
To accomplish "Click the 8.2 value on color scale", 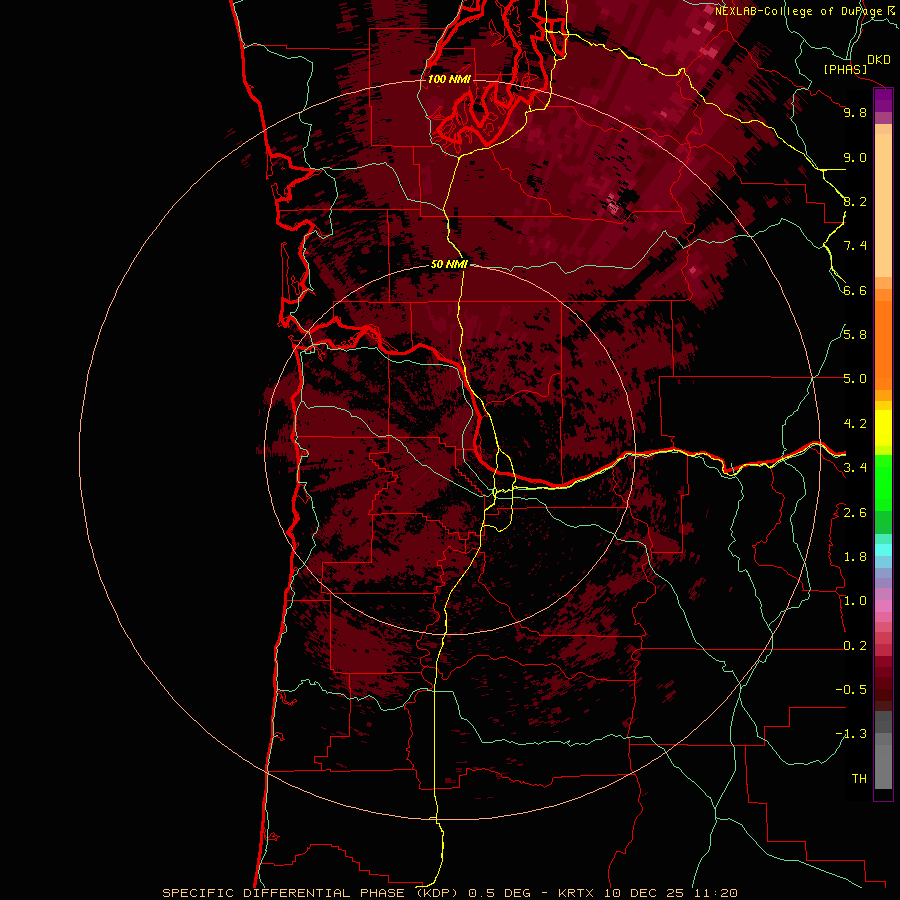I will pyautogui.click(x=855, y=201).
